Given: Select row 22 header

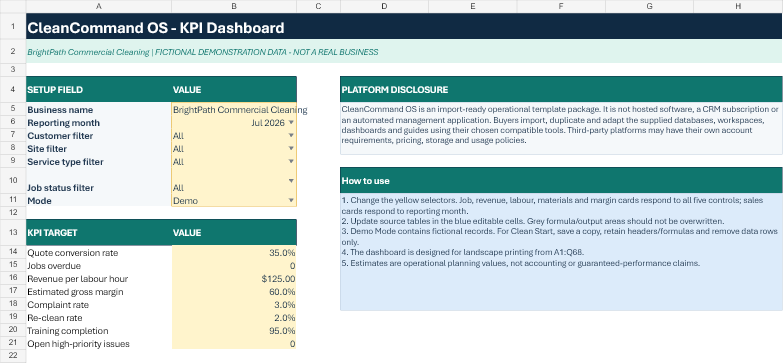Looking at the screenshot, I should (x=13, y=356).
